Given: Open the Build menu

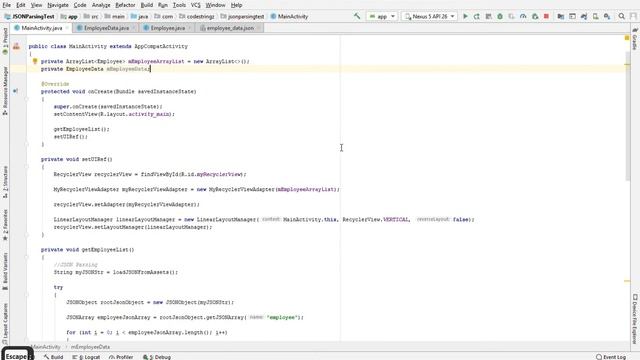Looking at the screenshot, I should click(147, 5).
